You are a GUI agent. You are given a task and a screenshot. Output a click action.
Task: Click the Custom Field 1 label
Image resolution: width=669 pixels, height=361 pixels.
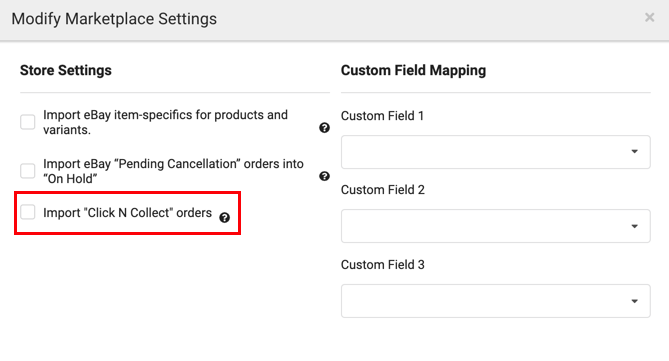point(382,116)
